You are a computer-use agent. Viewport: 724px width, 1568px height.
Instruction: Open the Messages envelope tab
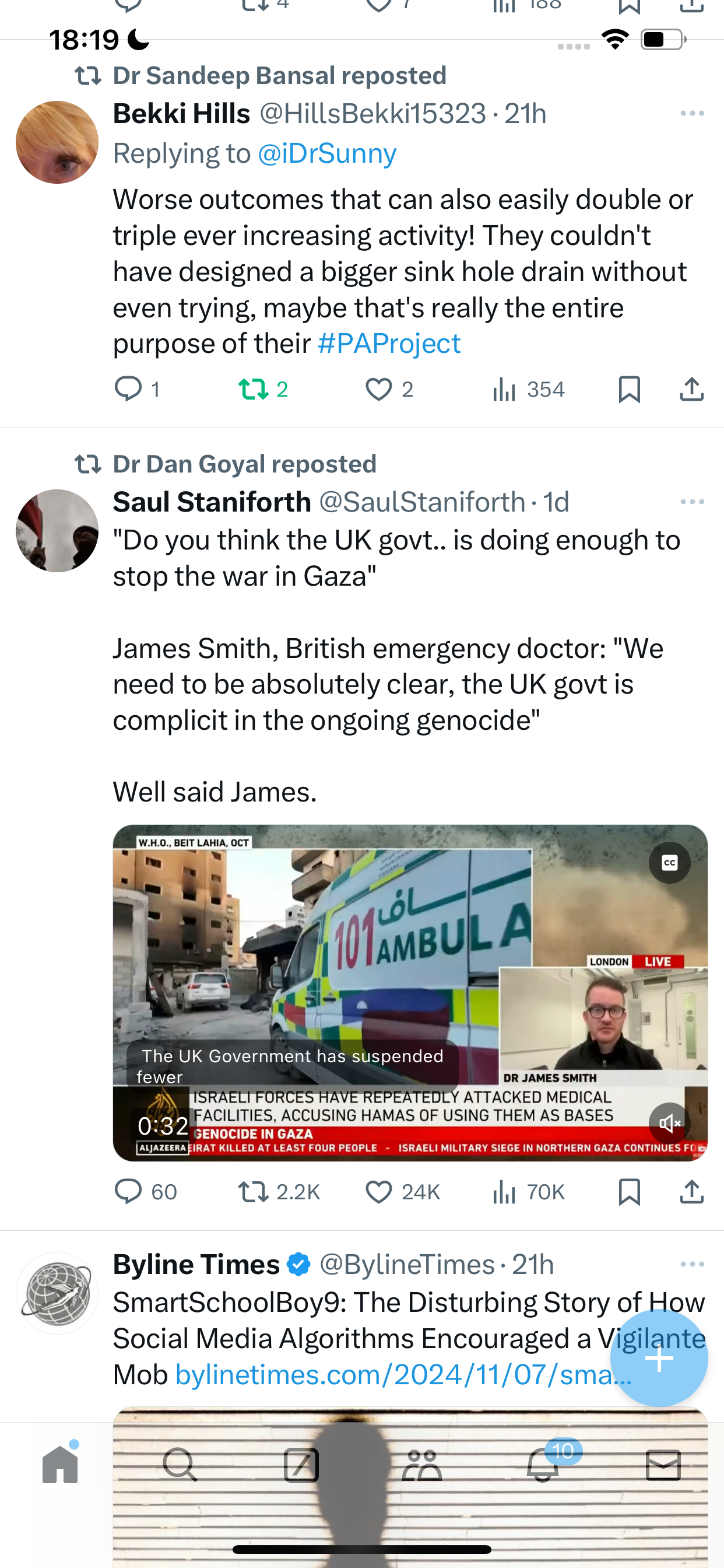[x=663, y=1465]
